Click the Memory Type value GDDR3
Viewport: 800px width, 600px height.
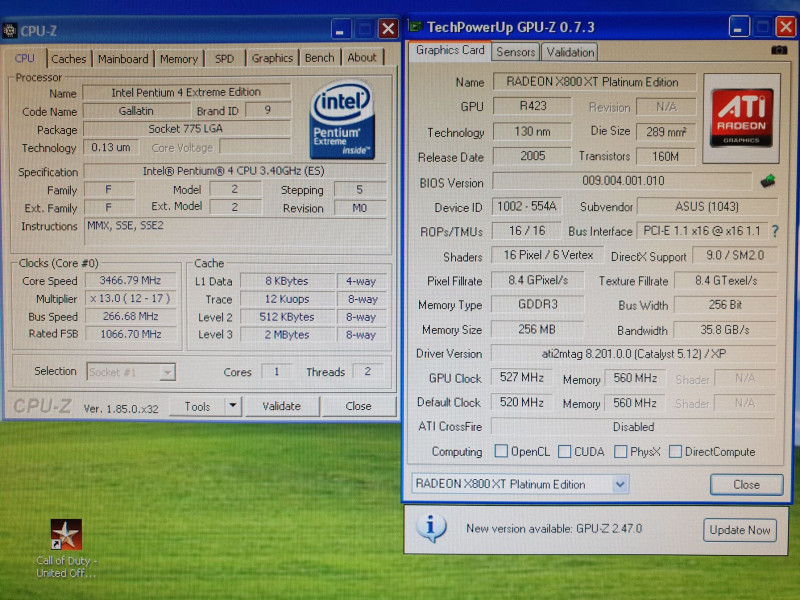(x=537, y=305)
